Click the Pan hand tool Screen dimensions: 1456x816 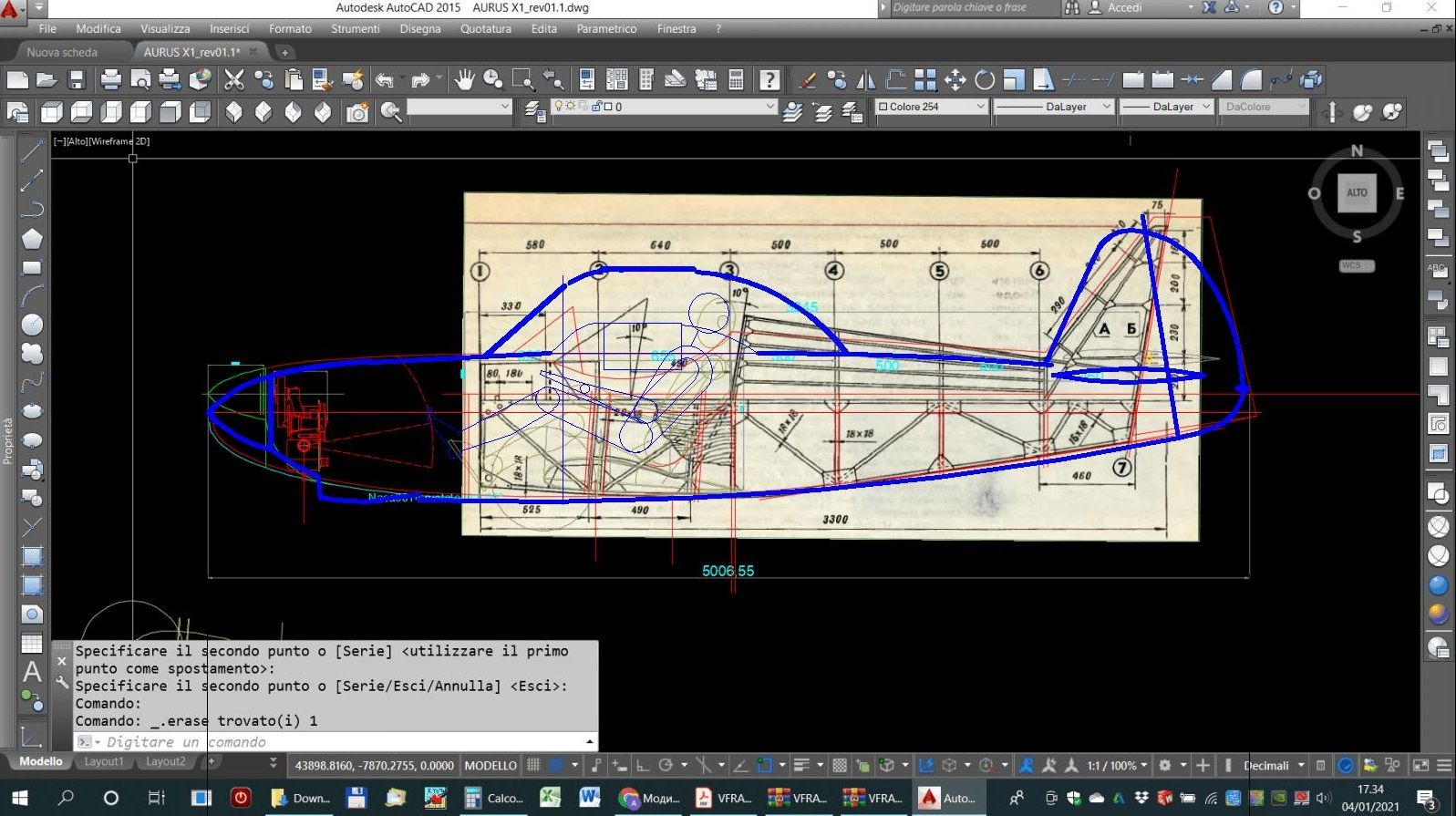(464, 80)
